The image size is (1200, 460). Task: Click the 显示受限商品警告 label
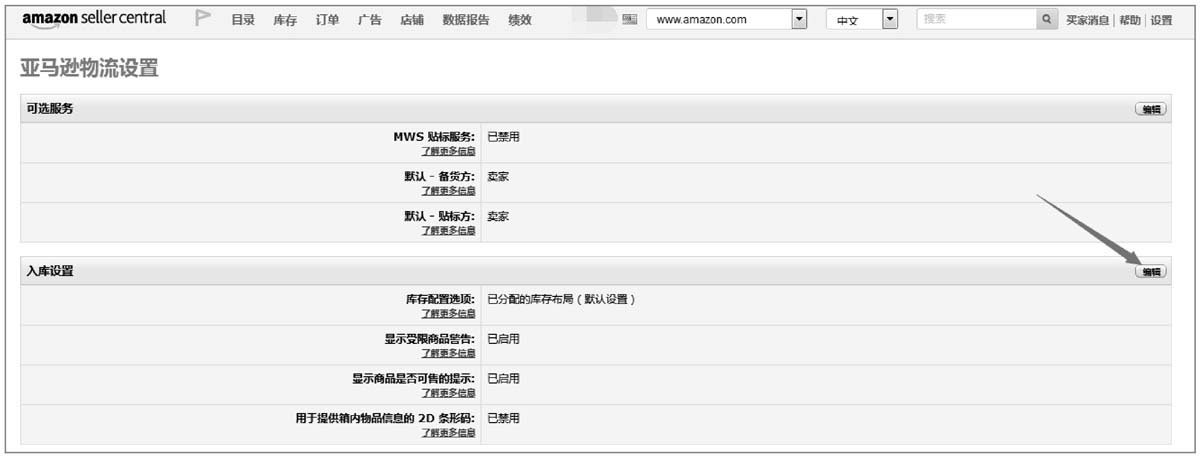coord(430,339)
